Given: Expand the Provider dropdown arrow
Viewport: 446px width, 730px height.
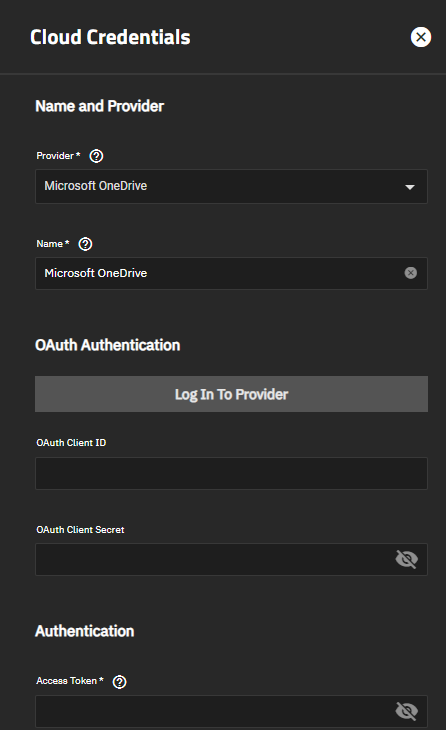Looking at the screenshot, I should click(x=410, y=187).
